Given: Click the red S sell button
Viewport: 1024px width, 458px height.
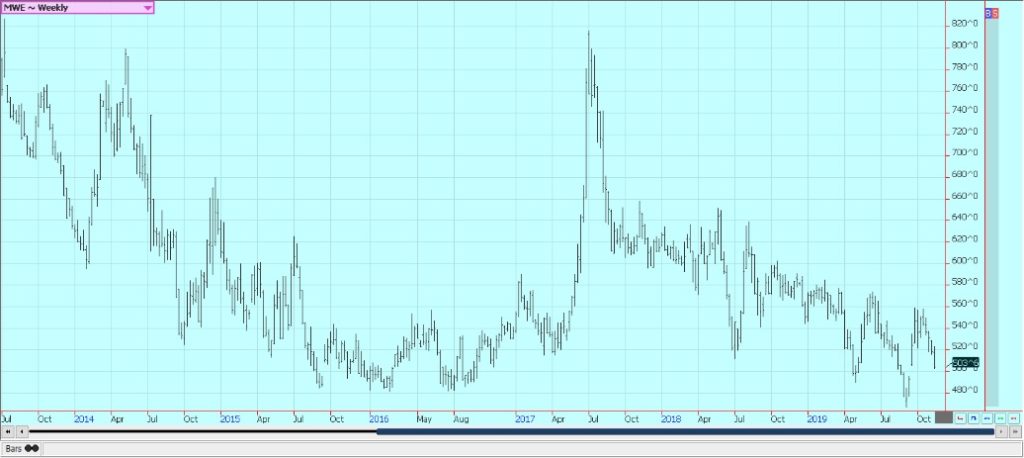Looking at the screenshot, I should (995, 13).
